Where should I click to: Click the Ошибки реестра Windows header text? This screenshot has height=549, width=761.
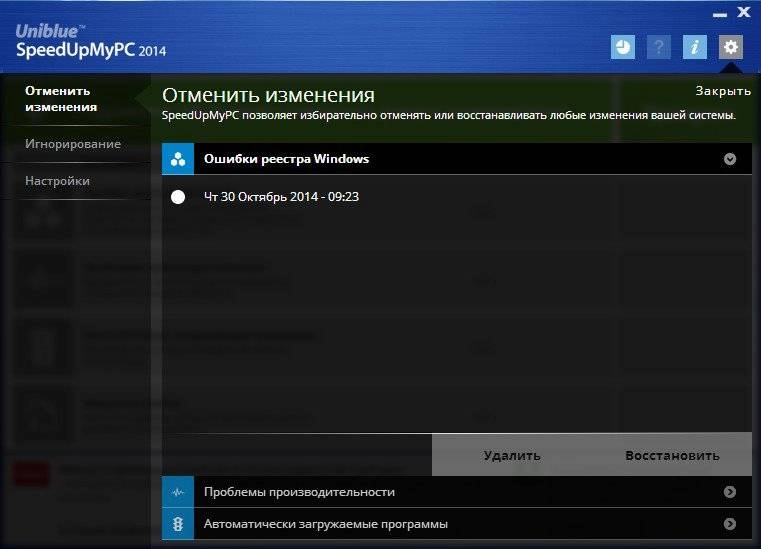286,159
